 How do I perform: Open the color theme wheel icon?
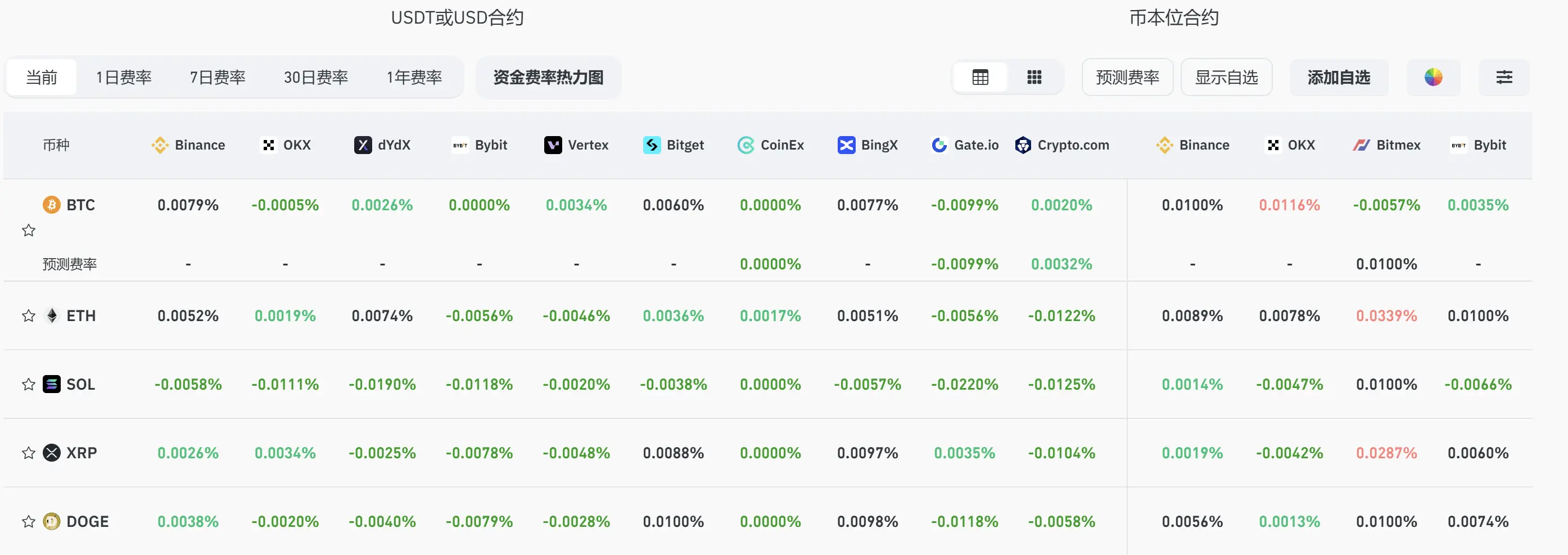coord(1433,77)
